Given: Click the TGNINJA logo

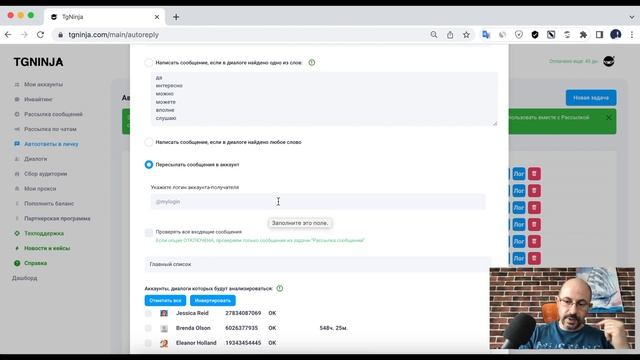Looking at the screenshot, I should click(x=38, y=62).
